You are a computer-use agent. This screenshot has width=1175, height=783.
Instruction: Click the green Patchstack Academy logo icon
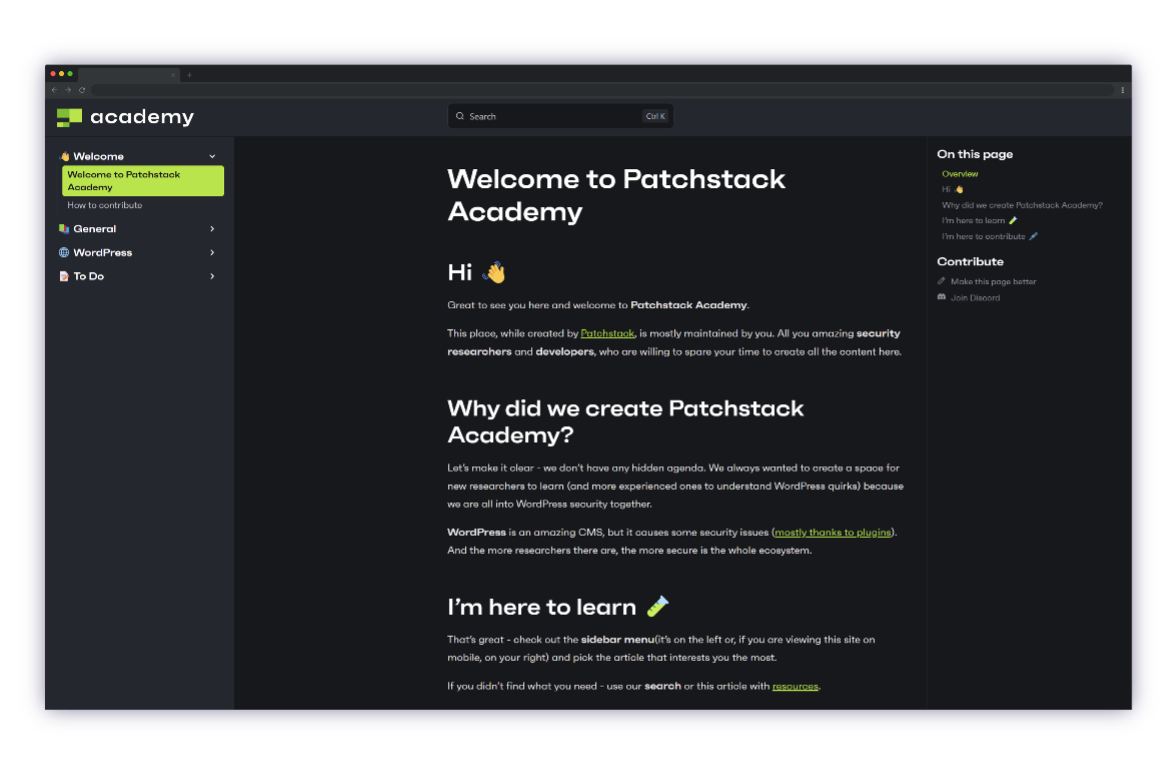(x=68, y=116)
